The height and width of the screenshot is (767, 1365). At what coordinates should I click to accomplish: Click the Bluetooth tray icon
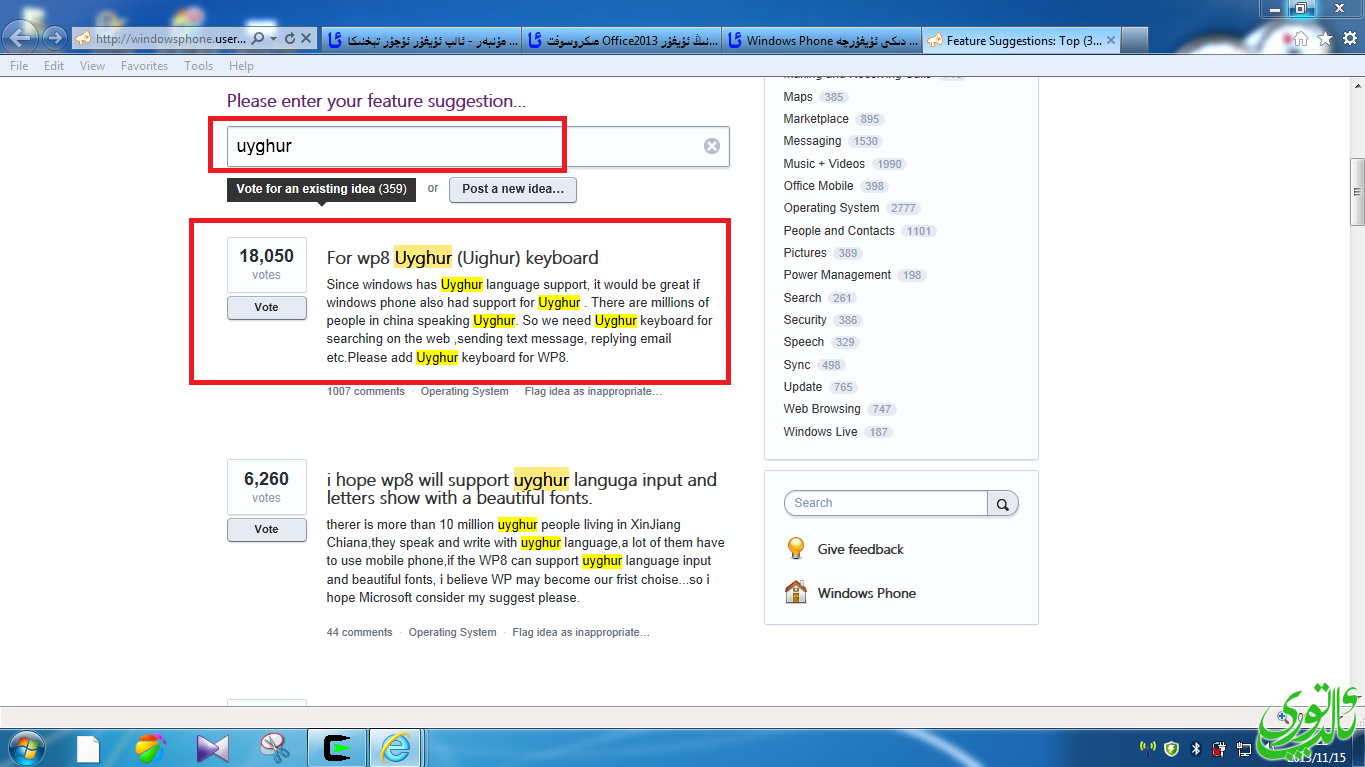[1195, 749]
